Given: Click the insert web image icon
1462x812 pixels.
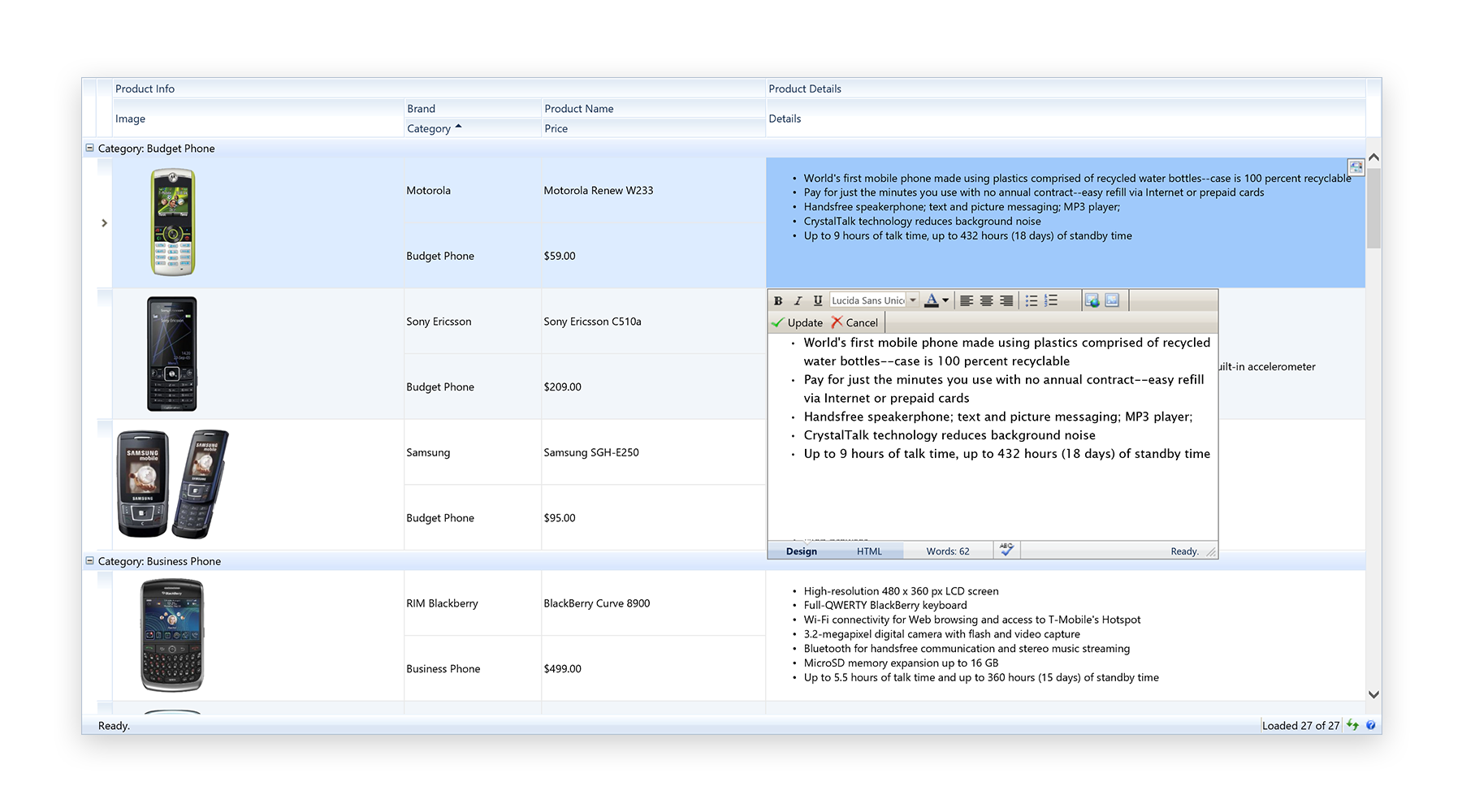Looking at the screenshot, I should pyautogui.click(x=1092, y=300).
